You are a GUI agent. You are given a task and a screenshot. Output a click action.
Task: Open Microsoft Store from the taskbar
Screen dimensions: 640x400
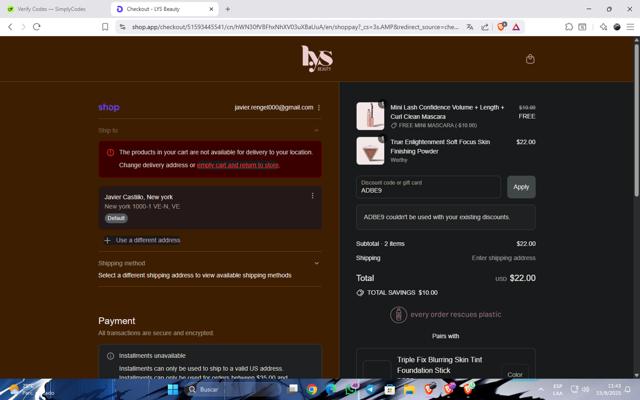pyautogui.click(x=390, y=390)
